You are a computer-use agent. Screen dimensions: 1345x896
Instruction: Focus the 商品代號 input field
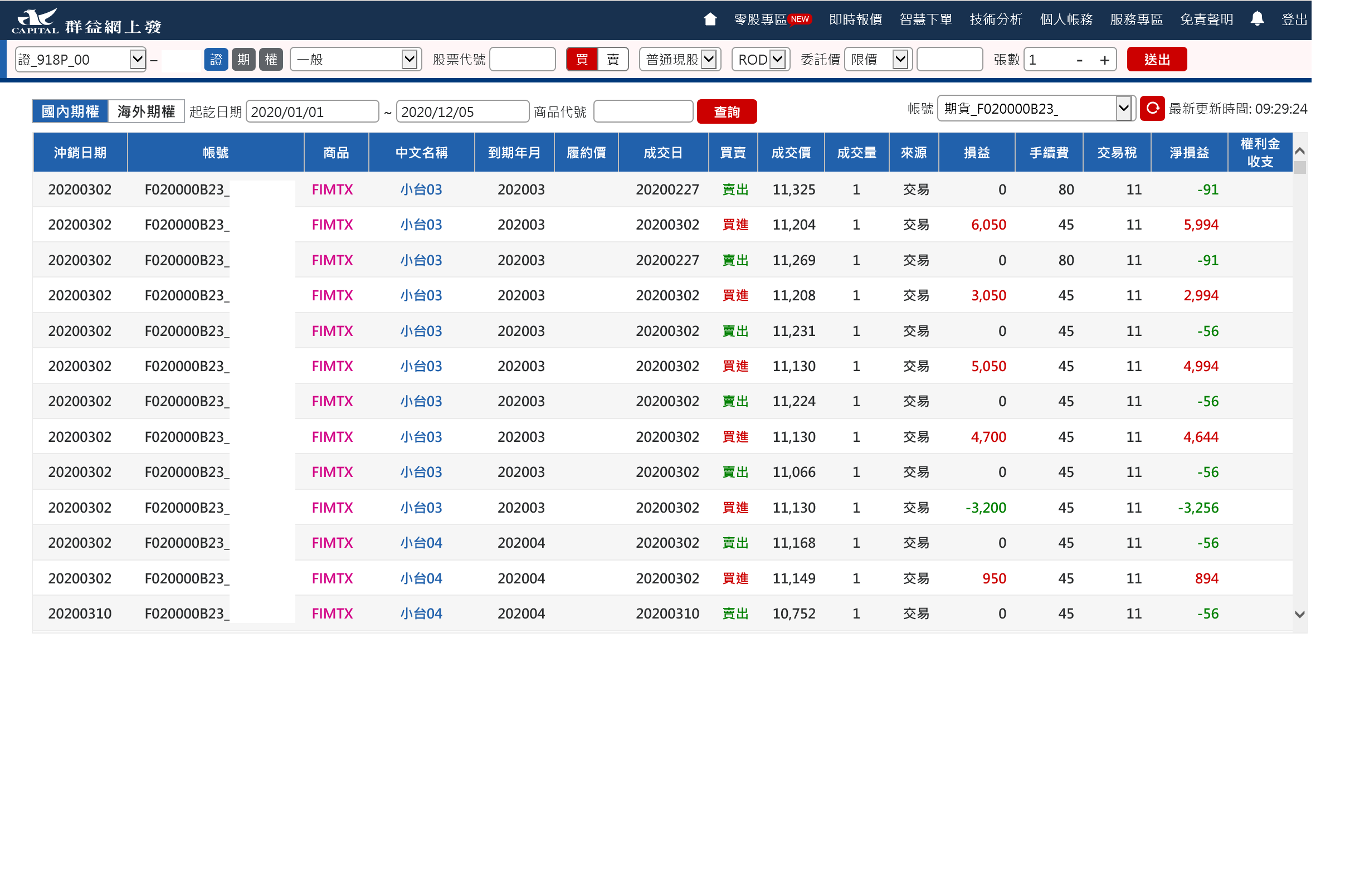click(x=643, y=111)
